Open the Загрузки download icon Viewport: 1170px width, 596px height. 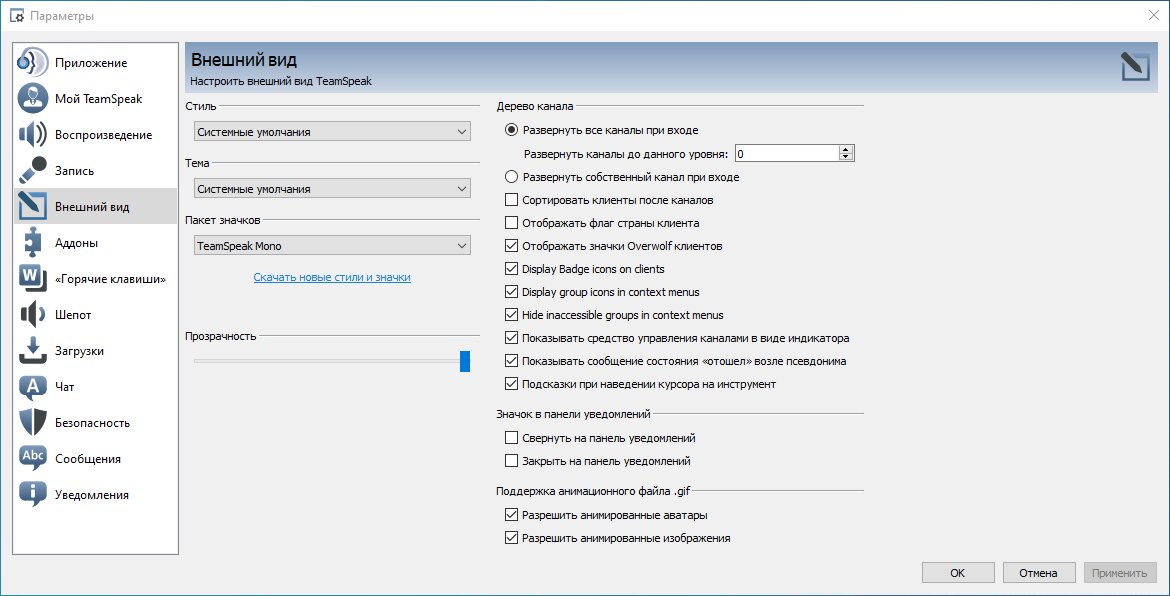click(33, 351)
